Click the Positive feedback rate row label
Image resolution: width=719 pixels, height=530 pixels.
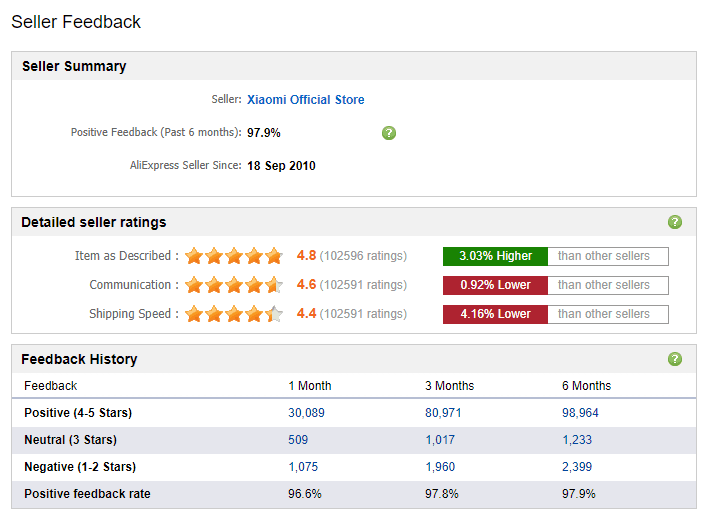(87, 494)
